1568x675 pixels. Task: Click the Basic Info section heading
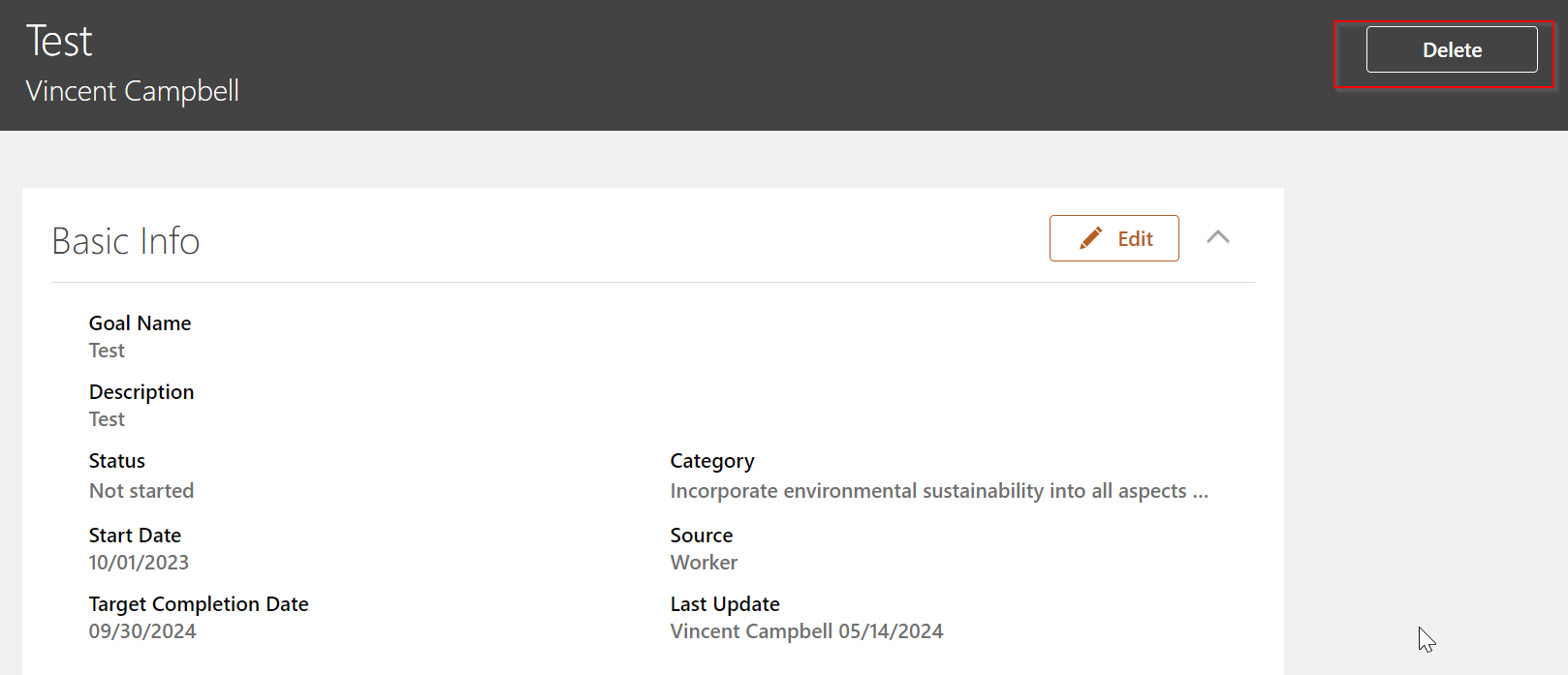[x=125, y=240]
